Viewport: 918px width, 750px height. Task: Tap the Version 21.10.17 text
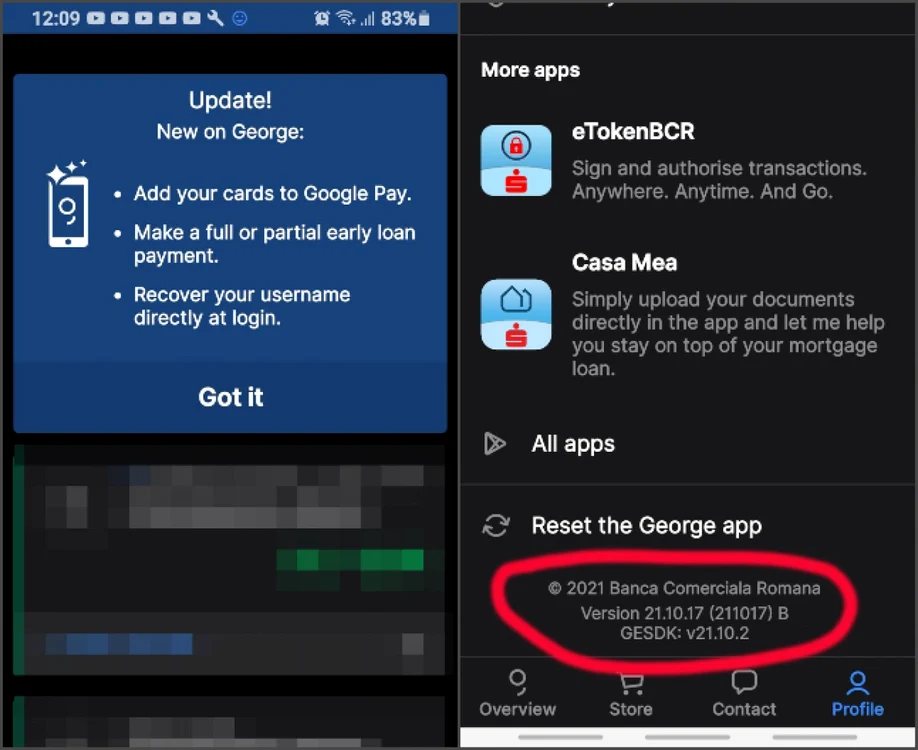point(684,613)
